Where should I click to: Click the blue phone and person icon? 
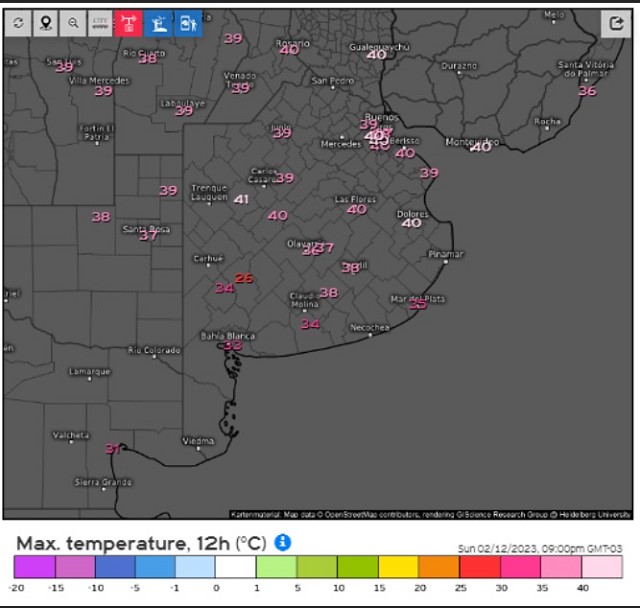187,23
